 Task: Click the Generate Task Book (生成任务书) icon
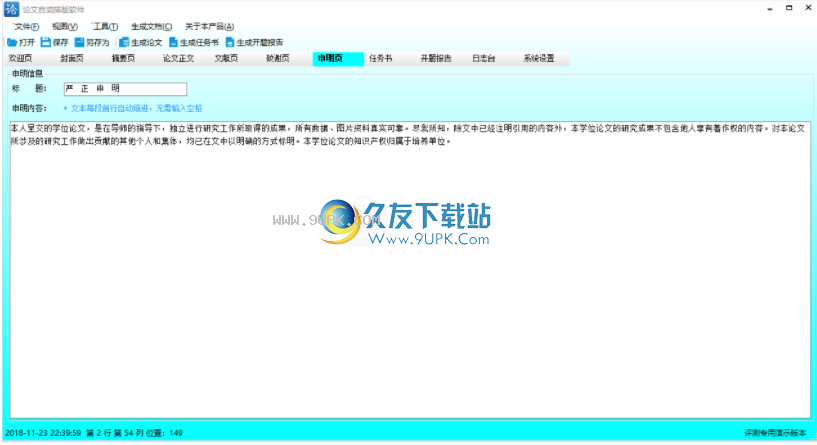(174, 42)
